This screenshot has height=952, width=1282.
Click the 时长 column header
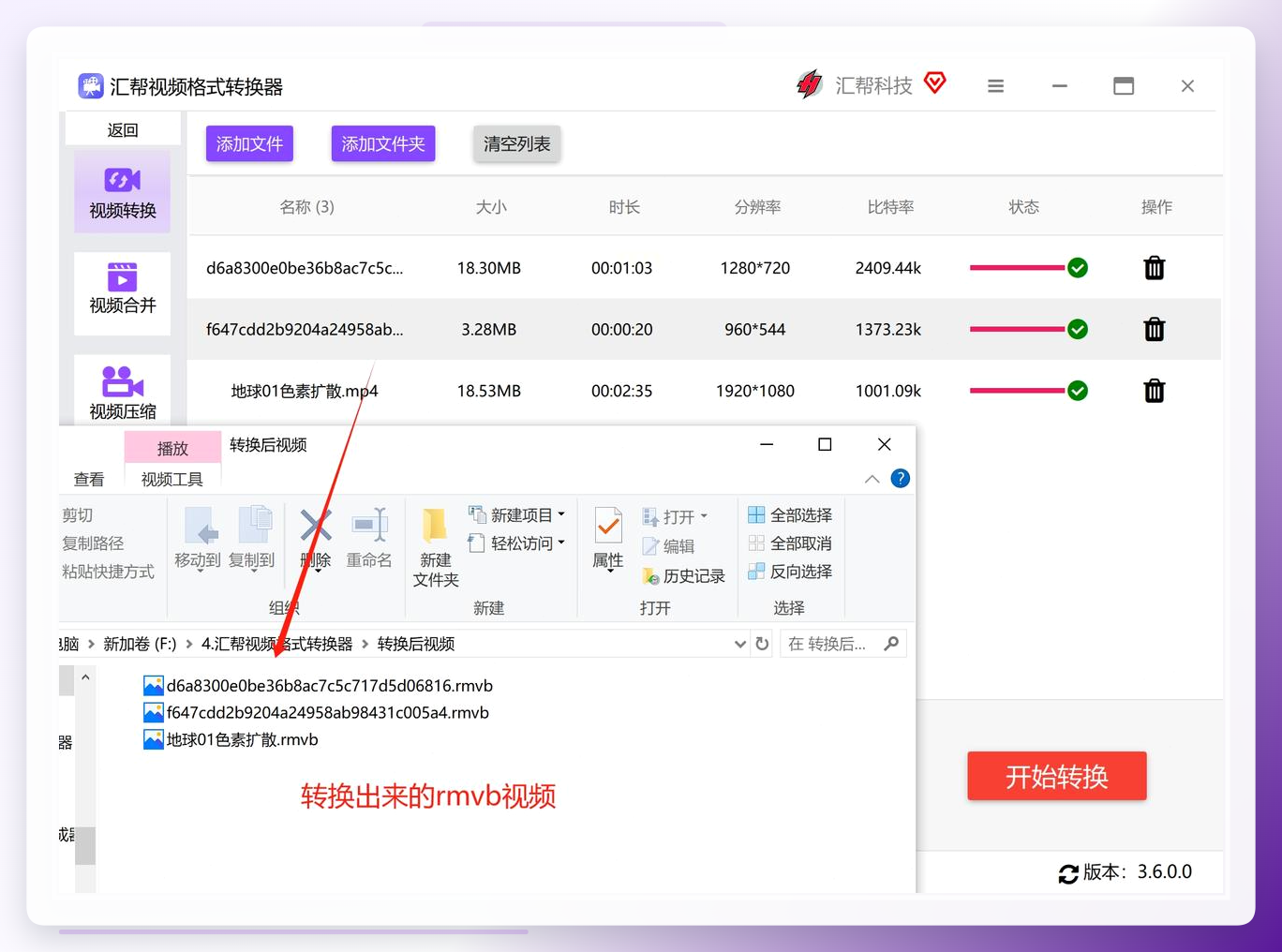coord(623,207)
